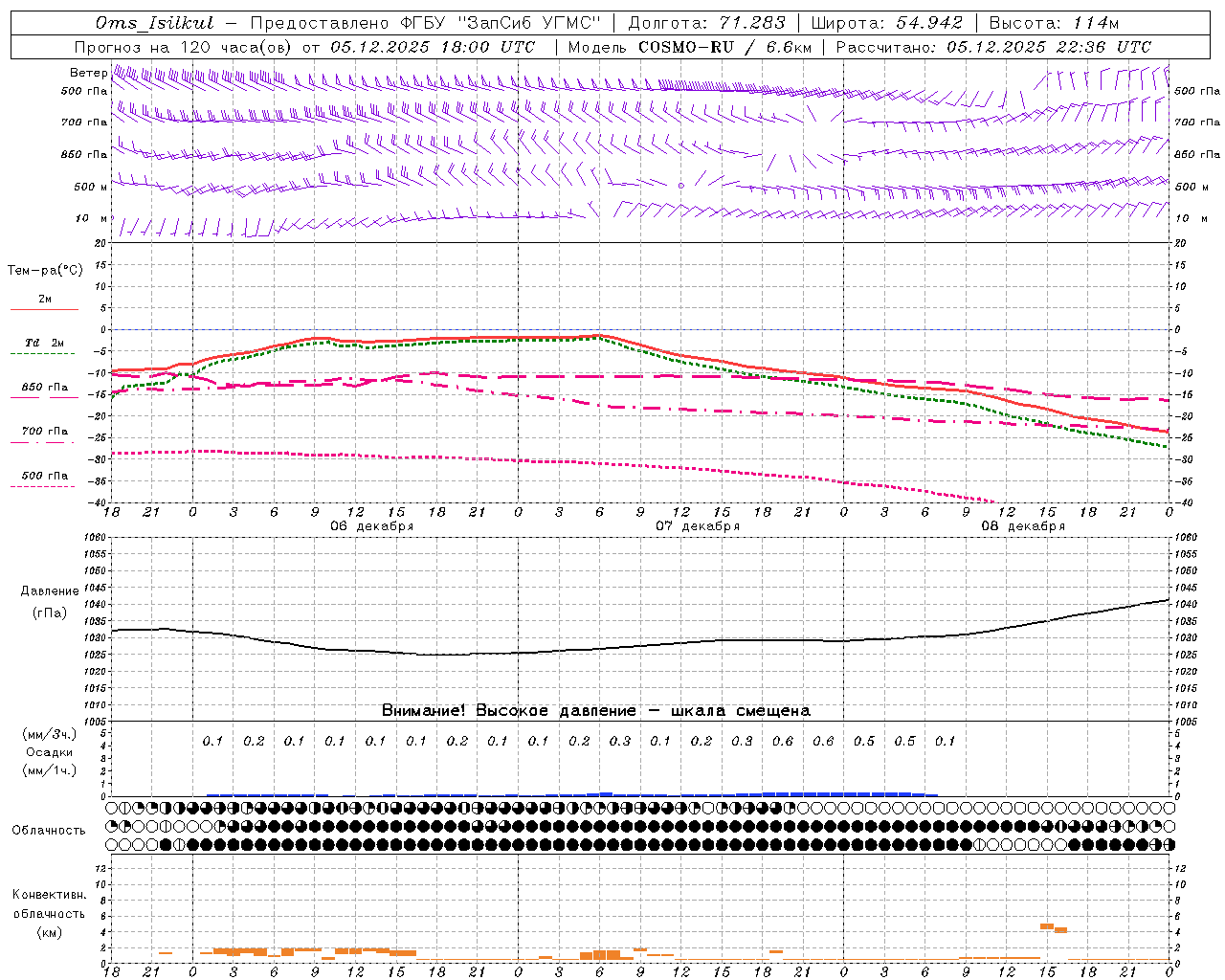Click the Долгота: 71.283 value
1225x980 pixels.
706,23
